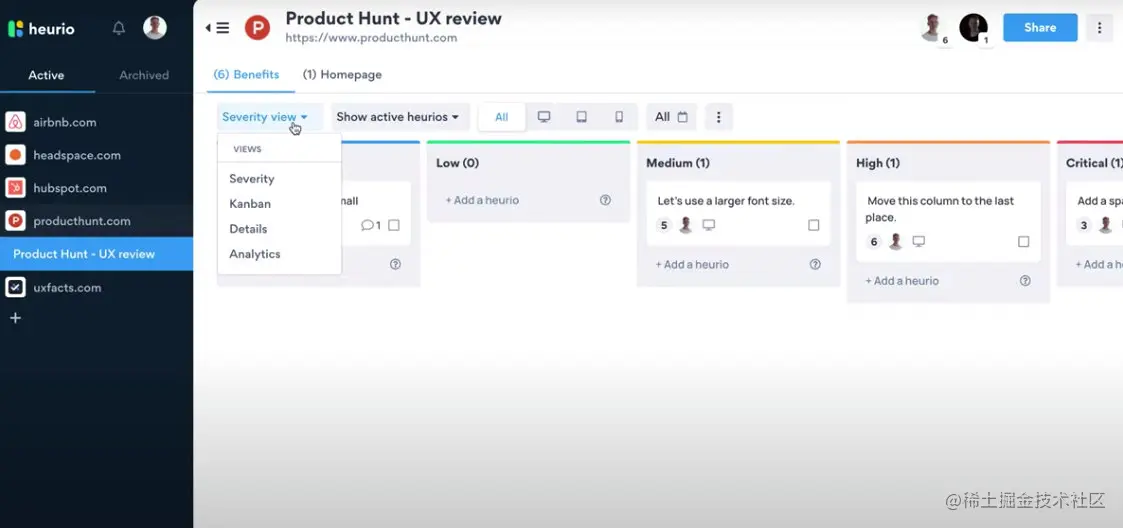Open toolbar more options kebab menu
Screen dimensions: 1123x528
[718, 117]
